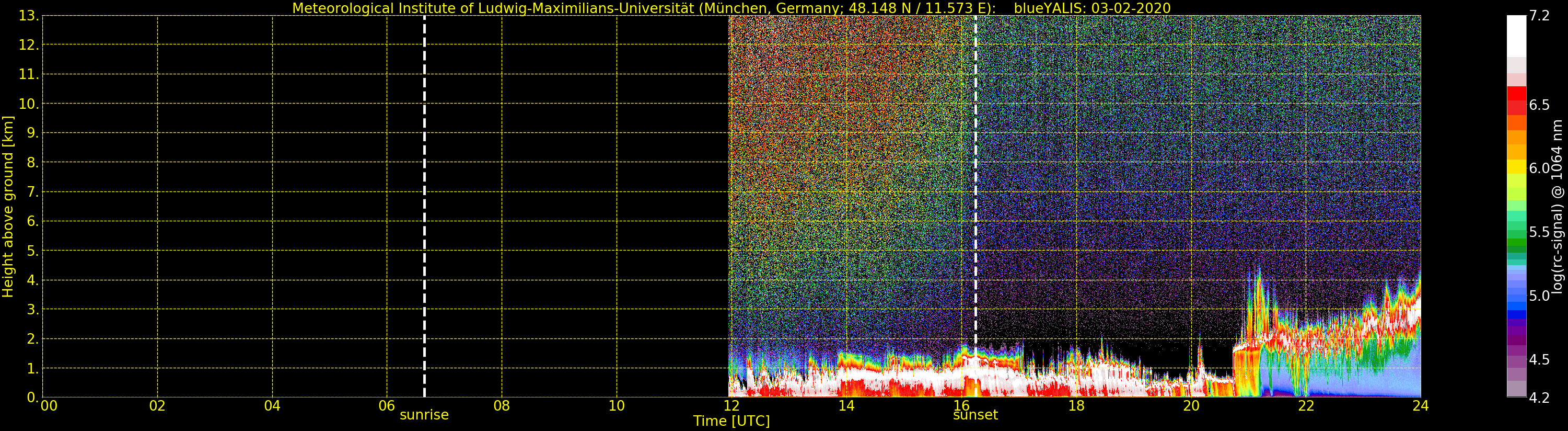
Task: Select the 'sunset' label below the axis
Action: tap(975, 415)
